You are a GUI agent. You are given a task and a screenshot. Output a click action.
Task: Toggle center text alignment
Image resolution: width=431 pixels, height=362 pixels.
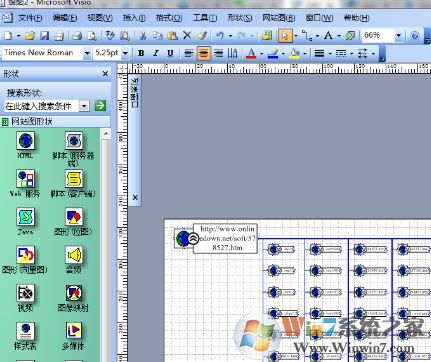[204, 53]
